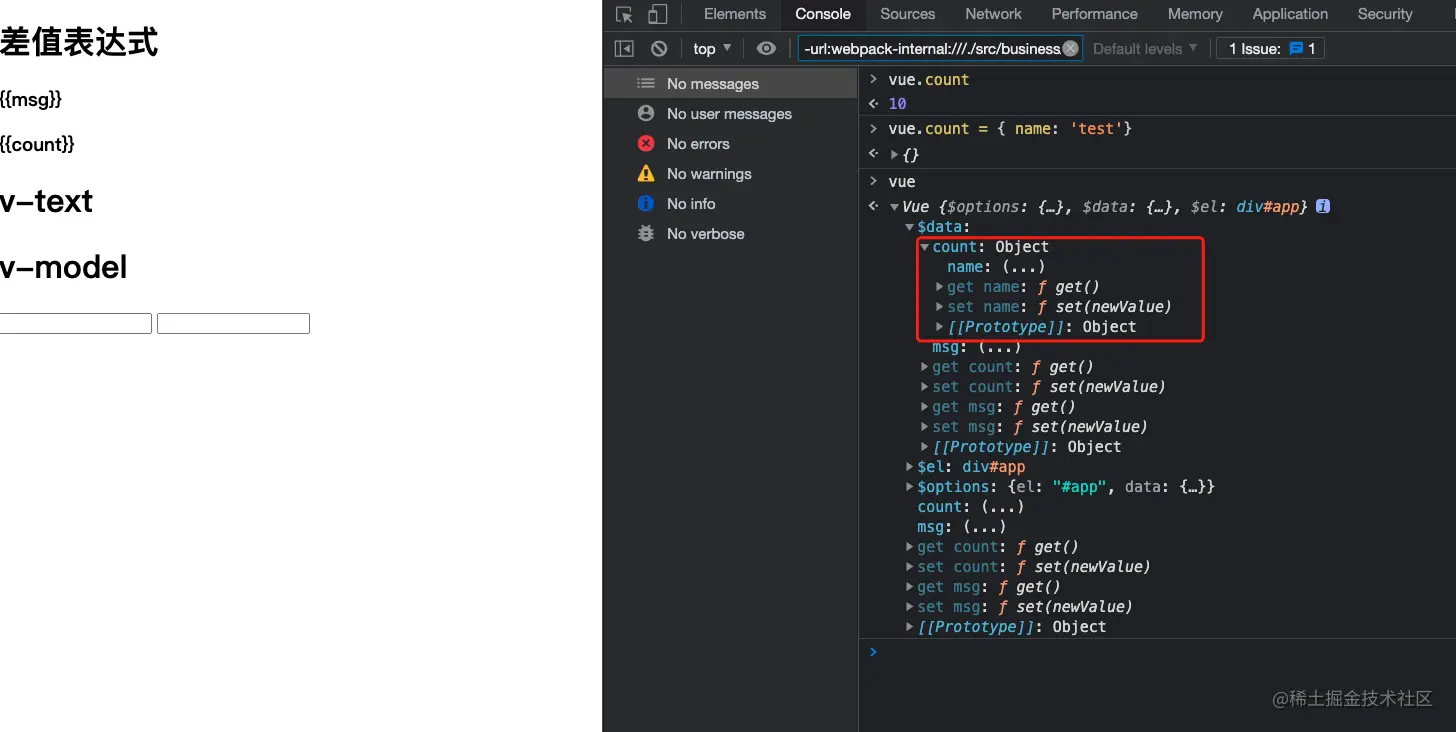Expand the $options node
The image size is (1456, 732).
click(x=910, y=487)
